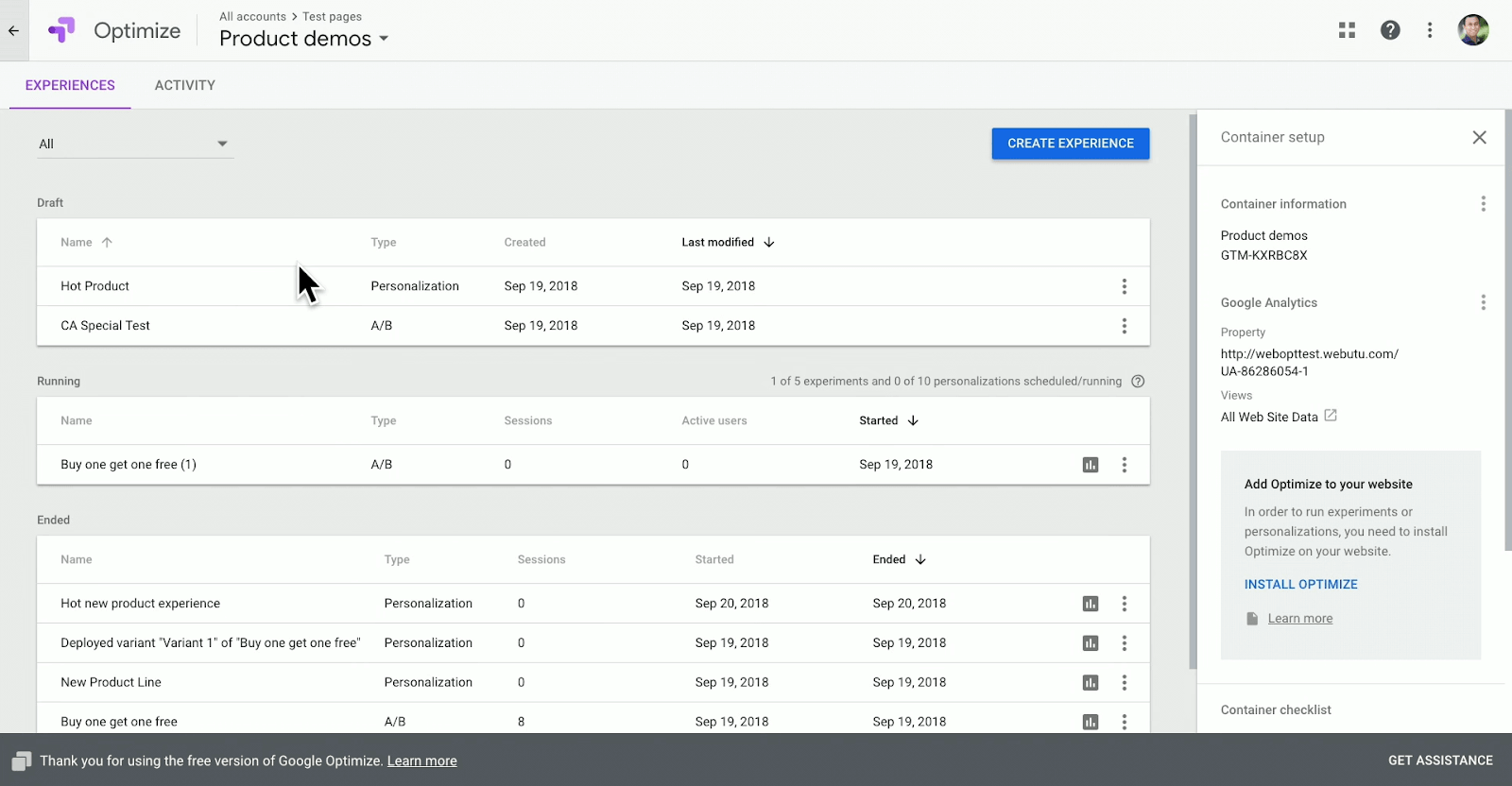Click Learn more in Container setup panel
The height and width of the screenshot is (786, 1512).
tap(1300, 619)
